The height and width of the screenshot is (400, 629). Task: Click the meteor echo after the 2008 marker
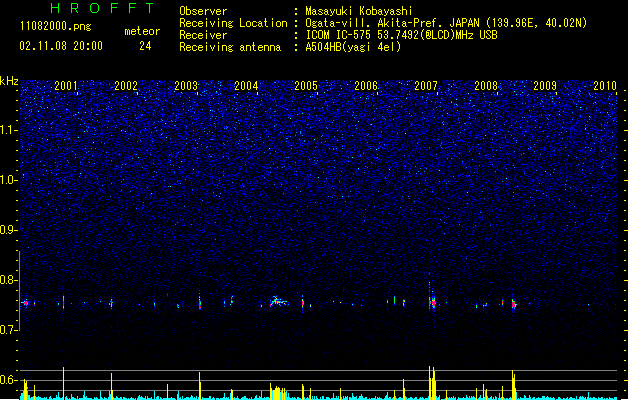[513, 303]
